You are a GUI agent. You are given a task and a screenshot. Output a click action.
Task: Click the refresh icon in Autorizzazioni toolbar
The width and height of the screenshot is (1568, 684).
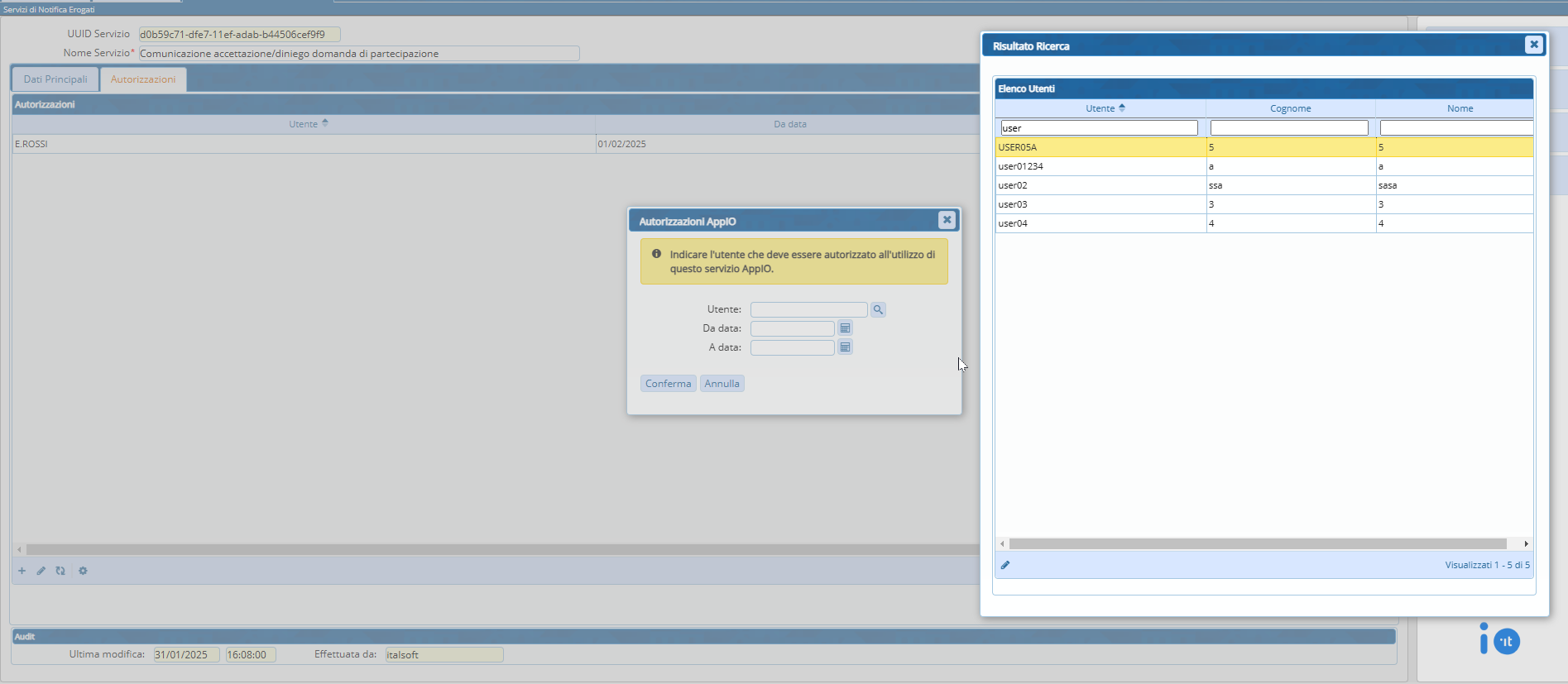(x=60, y=571)
